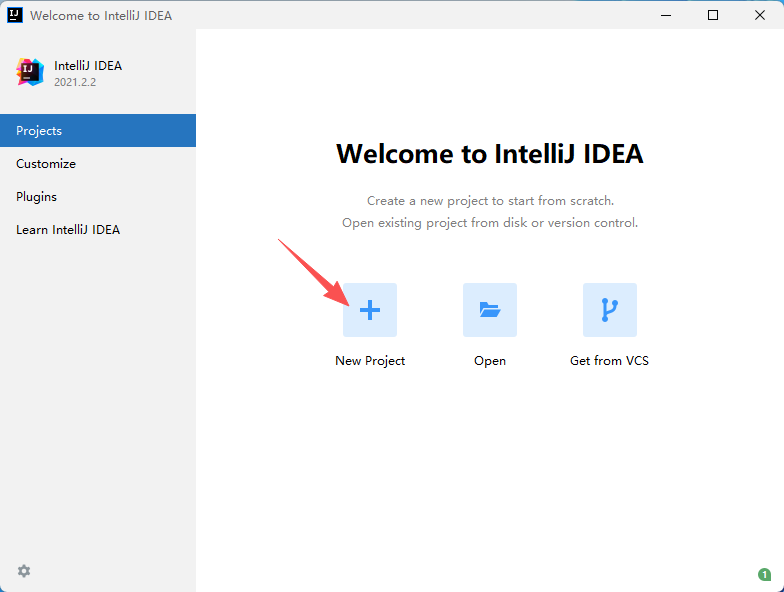Click the Get from VCS branch icon
The height and width of the screenshot is (592, 784).
[610, 310]
